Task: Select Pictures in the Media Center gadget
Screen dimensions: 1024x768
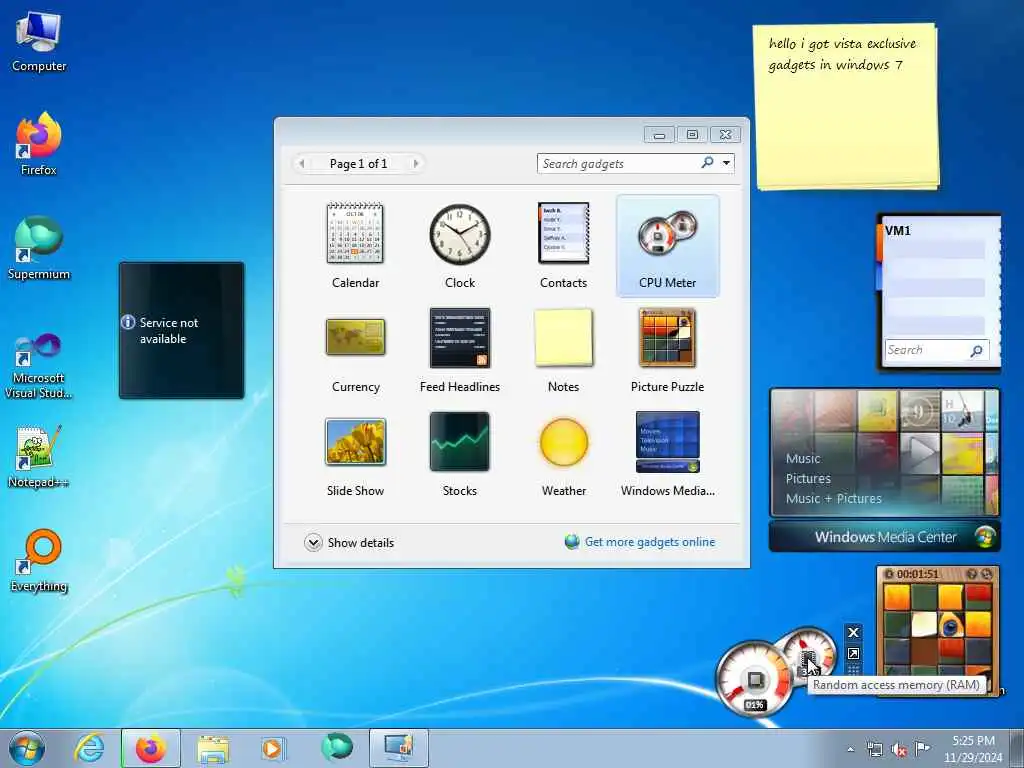Action: click(808, 479)
